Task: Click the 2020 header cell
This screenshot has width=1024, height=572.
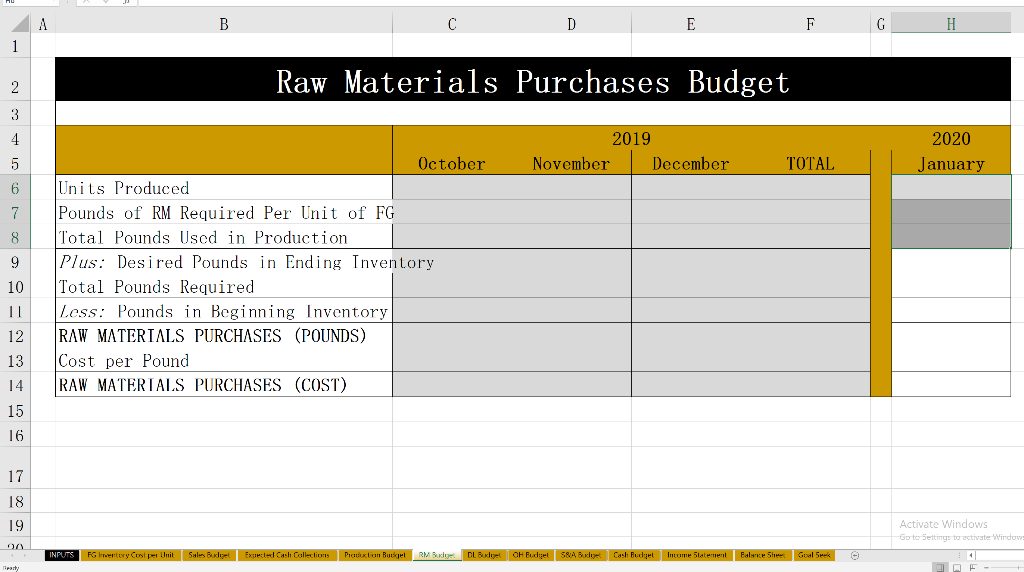Action: pyautogui.click(x=951, y=138)
